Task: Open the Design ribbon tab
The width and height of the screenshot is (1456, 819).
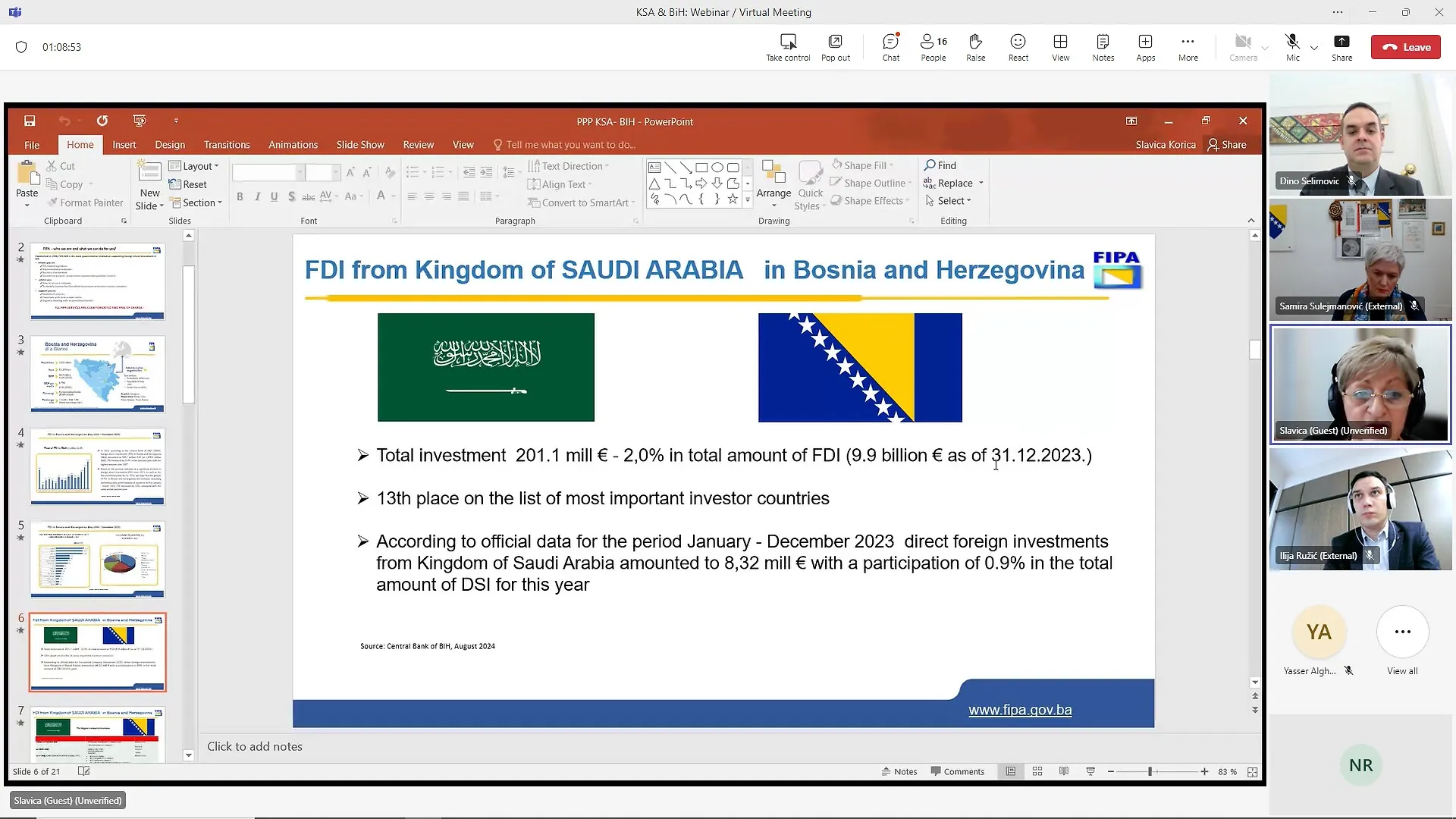Action: click(169, 144)
